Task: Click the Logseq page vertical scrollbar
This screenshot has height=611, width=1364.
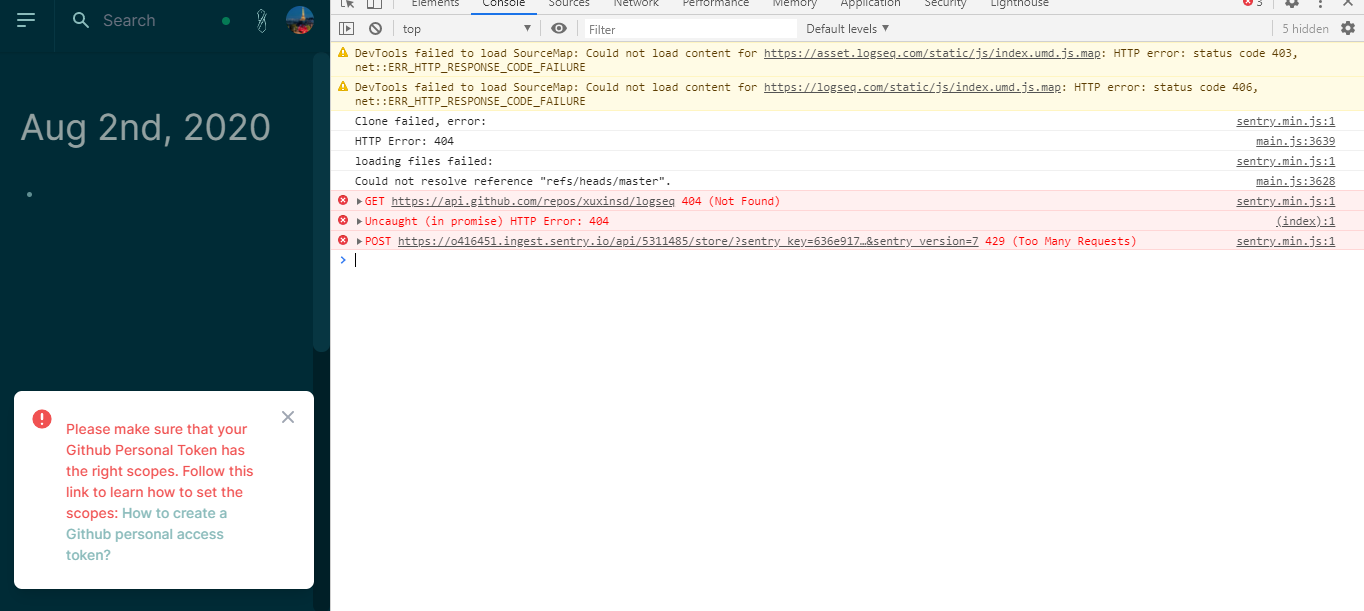Action: [321, 200]
